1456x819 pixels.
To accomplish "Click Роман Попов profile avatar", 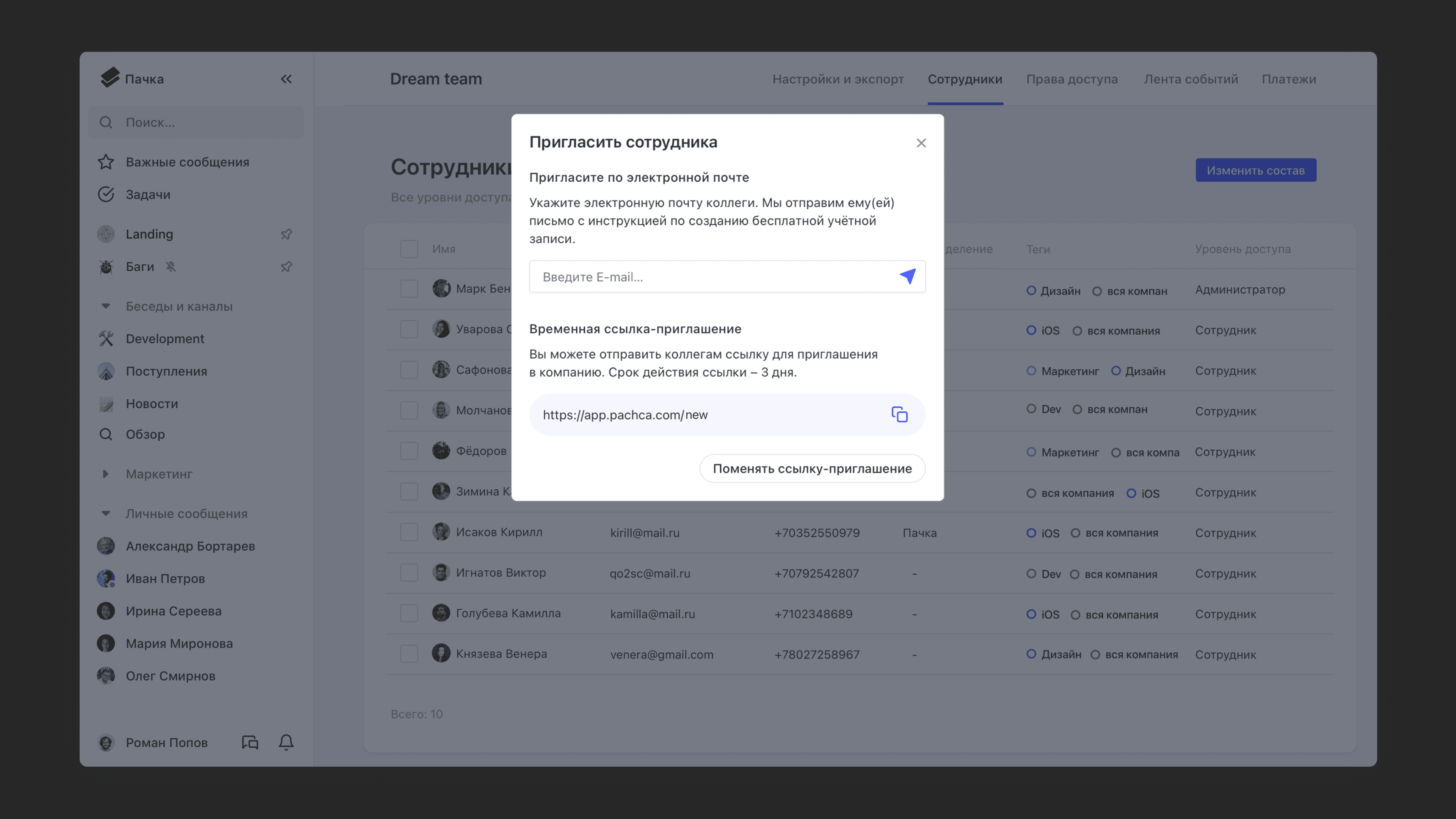I will click(x=106, y=743).
